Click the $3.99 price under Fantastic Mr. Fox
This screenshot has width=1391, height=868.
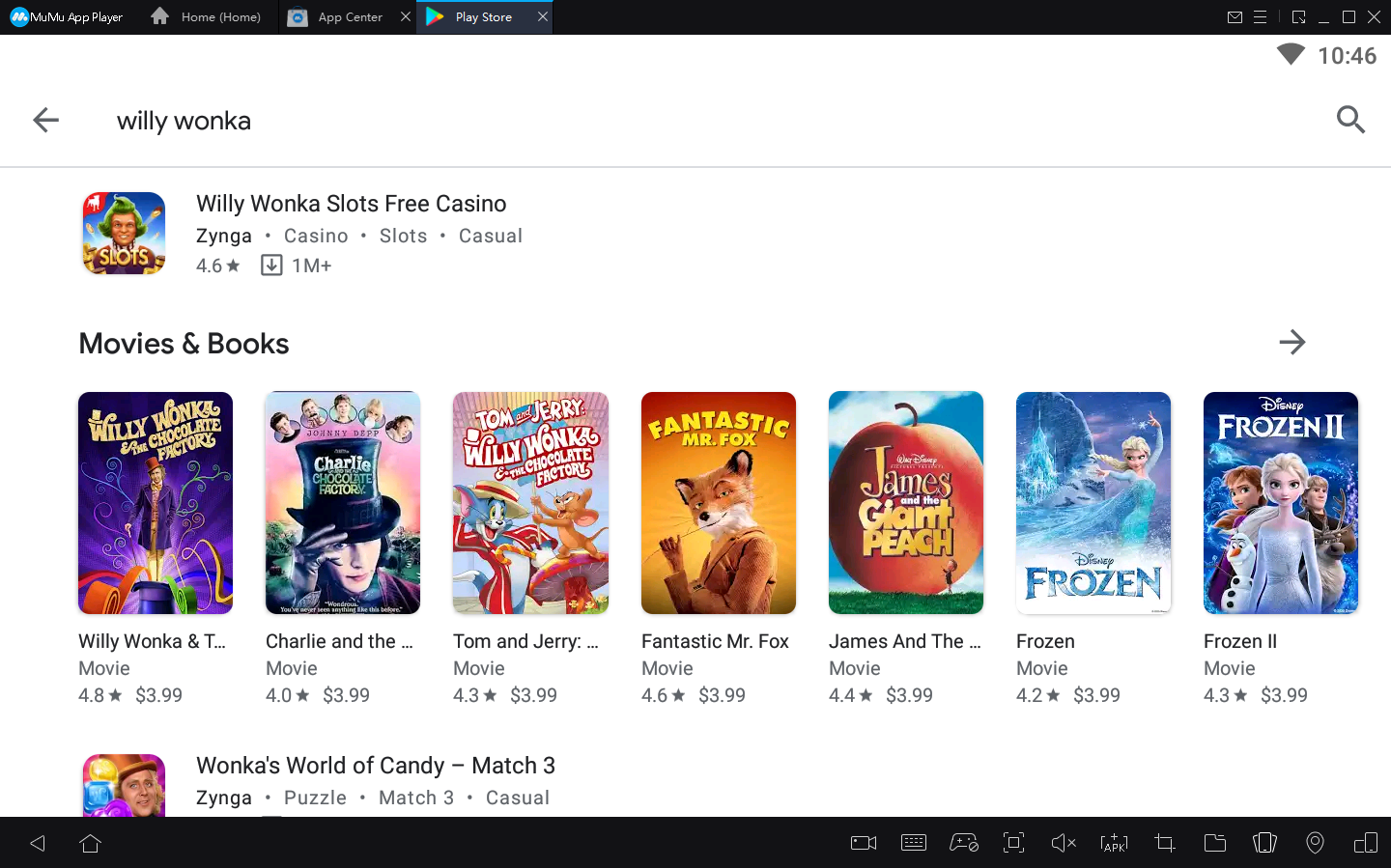[x=722, y=695]
